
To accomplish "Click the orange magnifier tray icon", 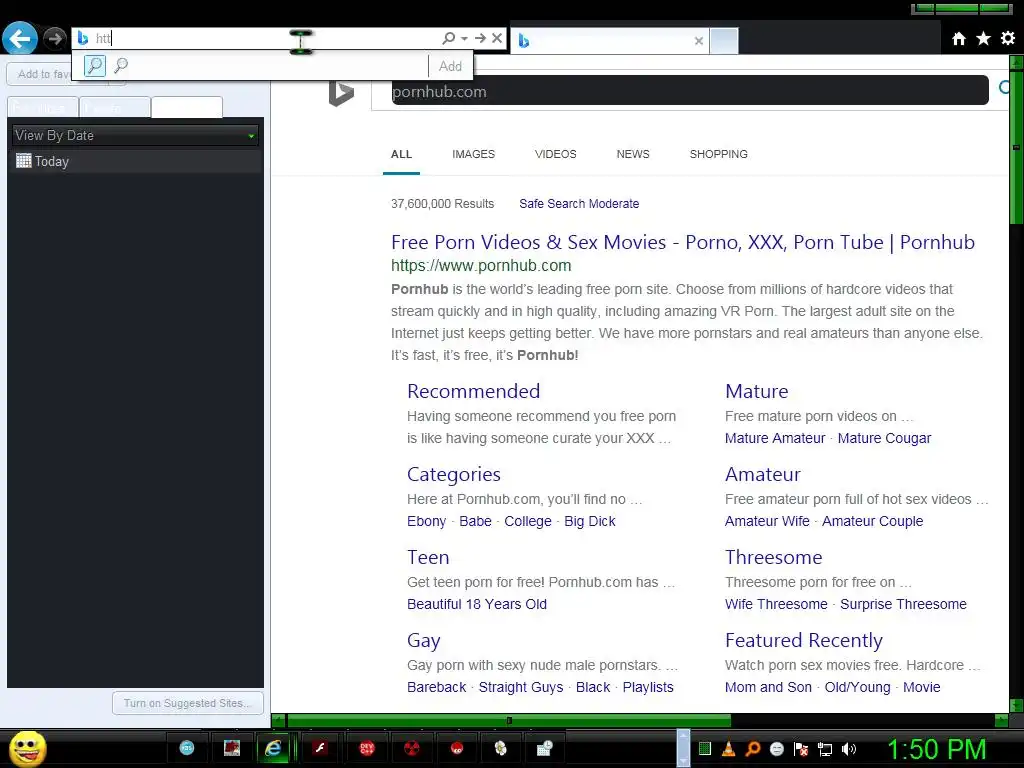I will [x=752, y=749].
